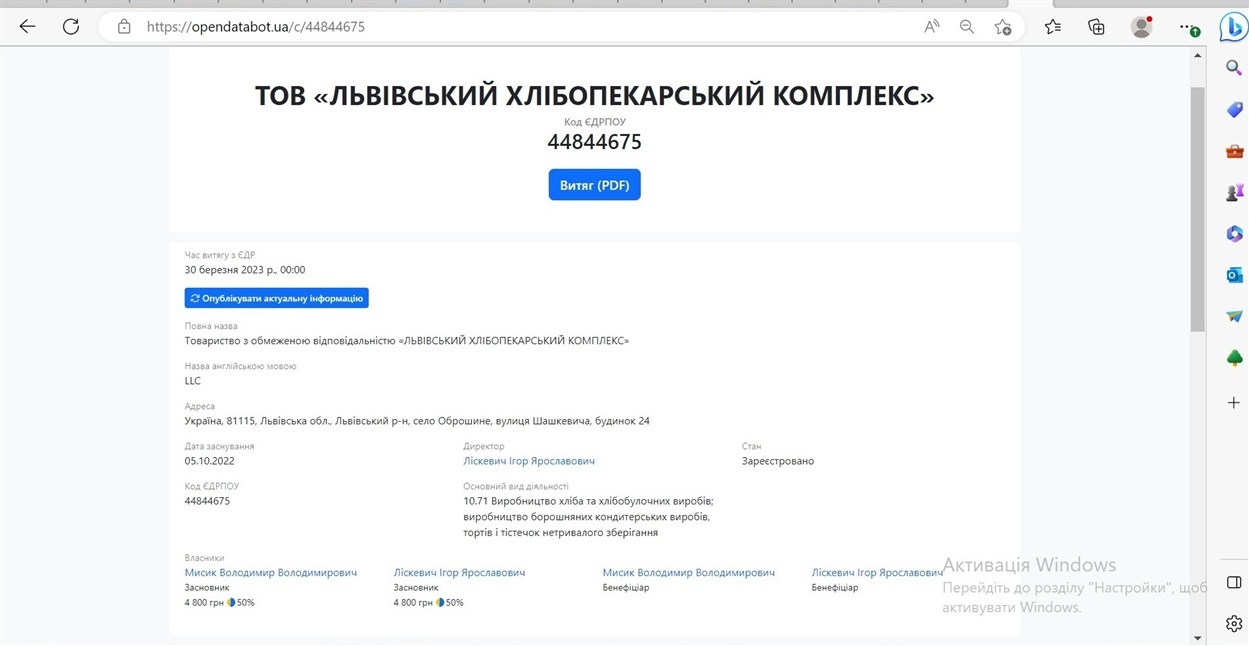The image size is (1249, 646).
Task: Open the green tree sidebar icon
Action: [x=1234, y=358]
